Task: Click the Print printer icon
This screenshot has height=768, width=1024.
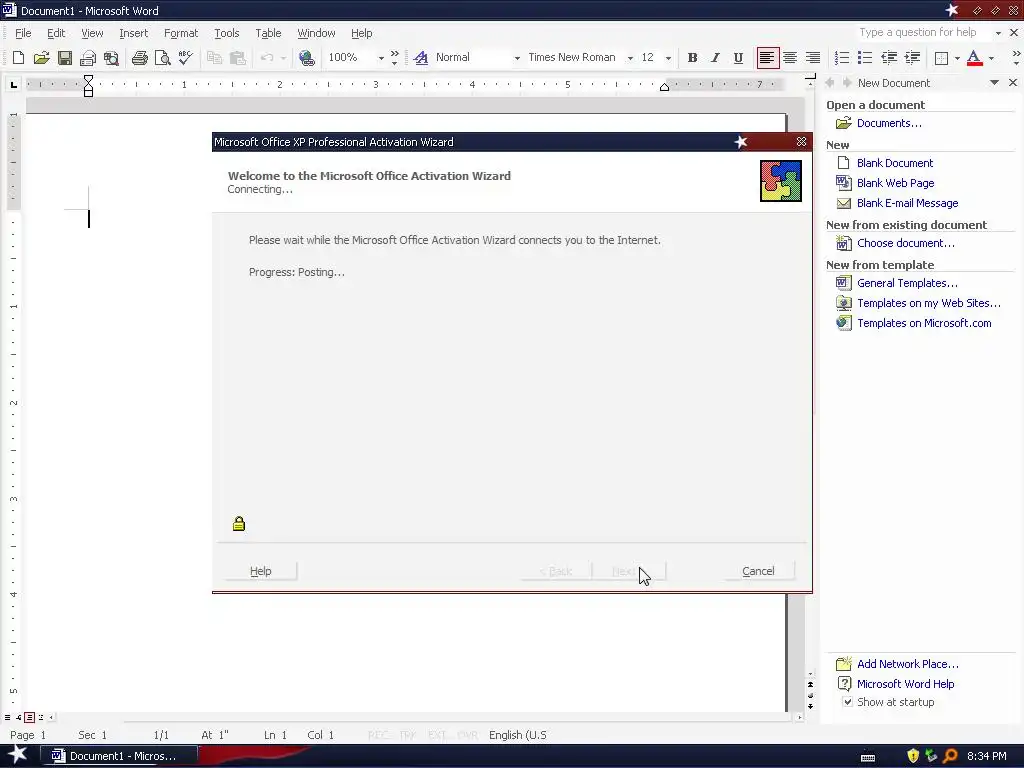Action: pyautogui.click(x=140, y=57)
